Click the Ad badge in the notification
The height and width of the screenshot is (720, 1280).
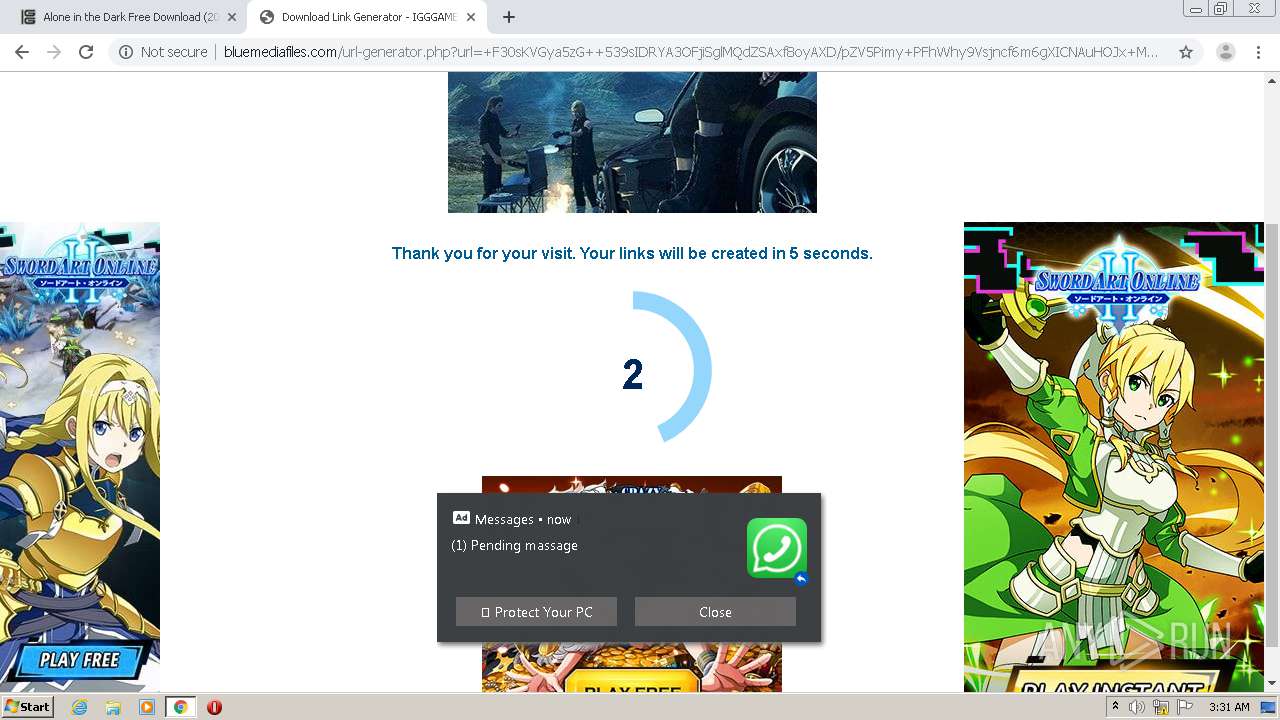coord(461,518)
